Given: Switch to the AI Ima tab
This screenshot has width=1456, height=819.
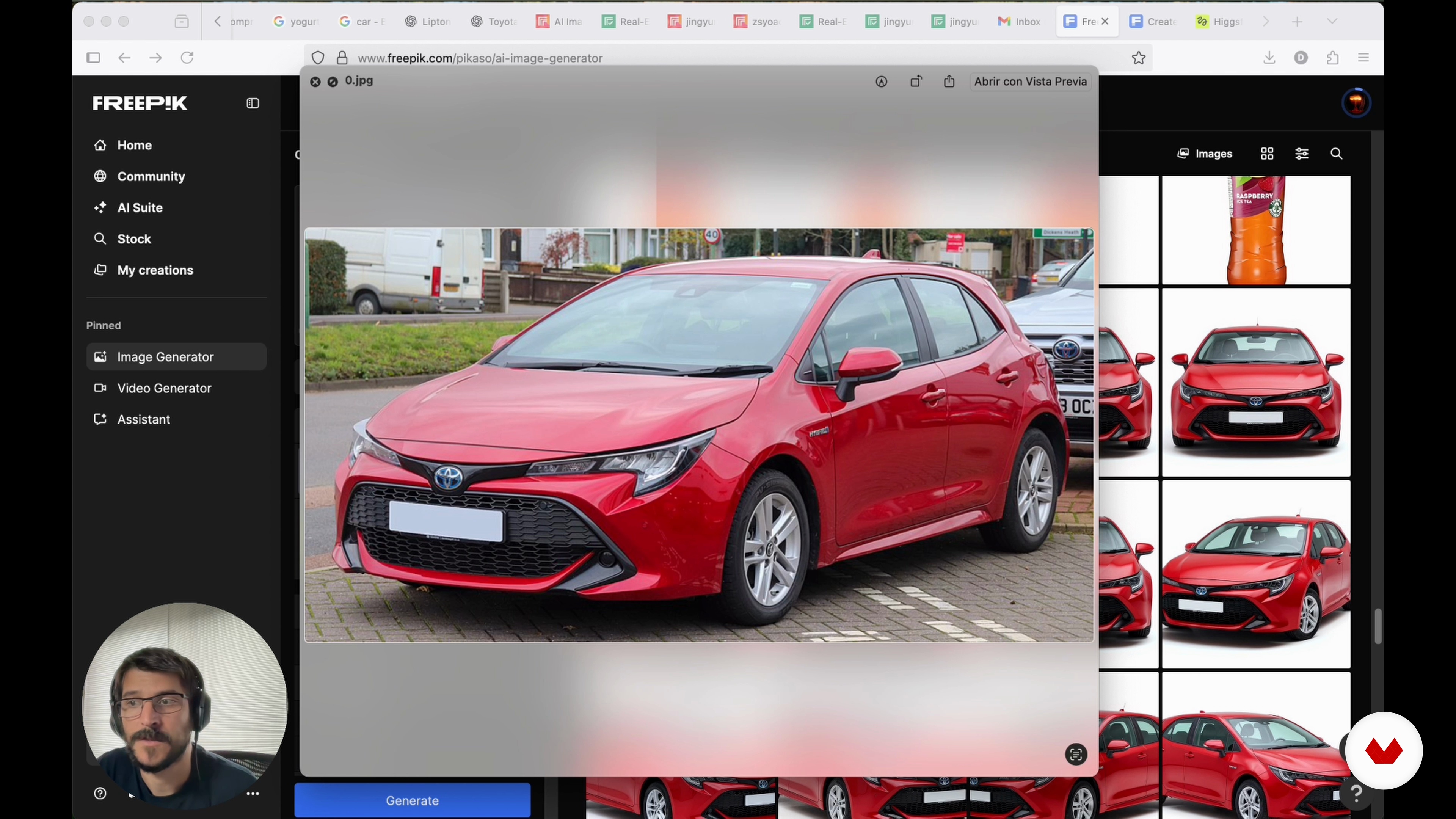Looking at the screenshot, I should pos(560,22).
